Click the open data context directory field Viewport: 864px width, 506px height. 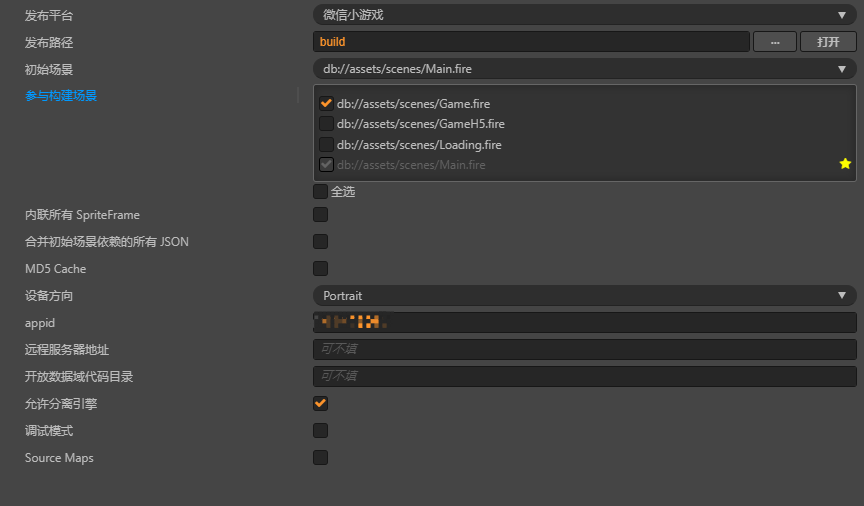coord(584,376)
